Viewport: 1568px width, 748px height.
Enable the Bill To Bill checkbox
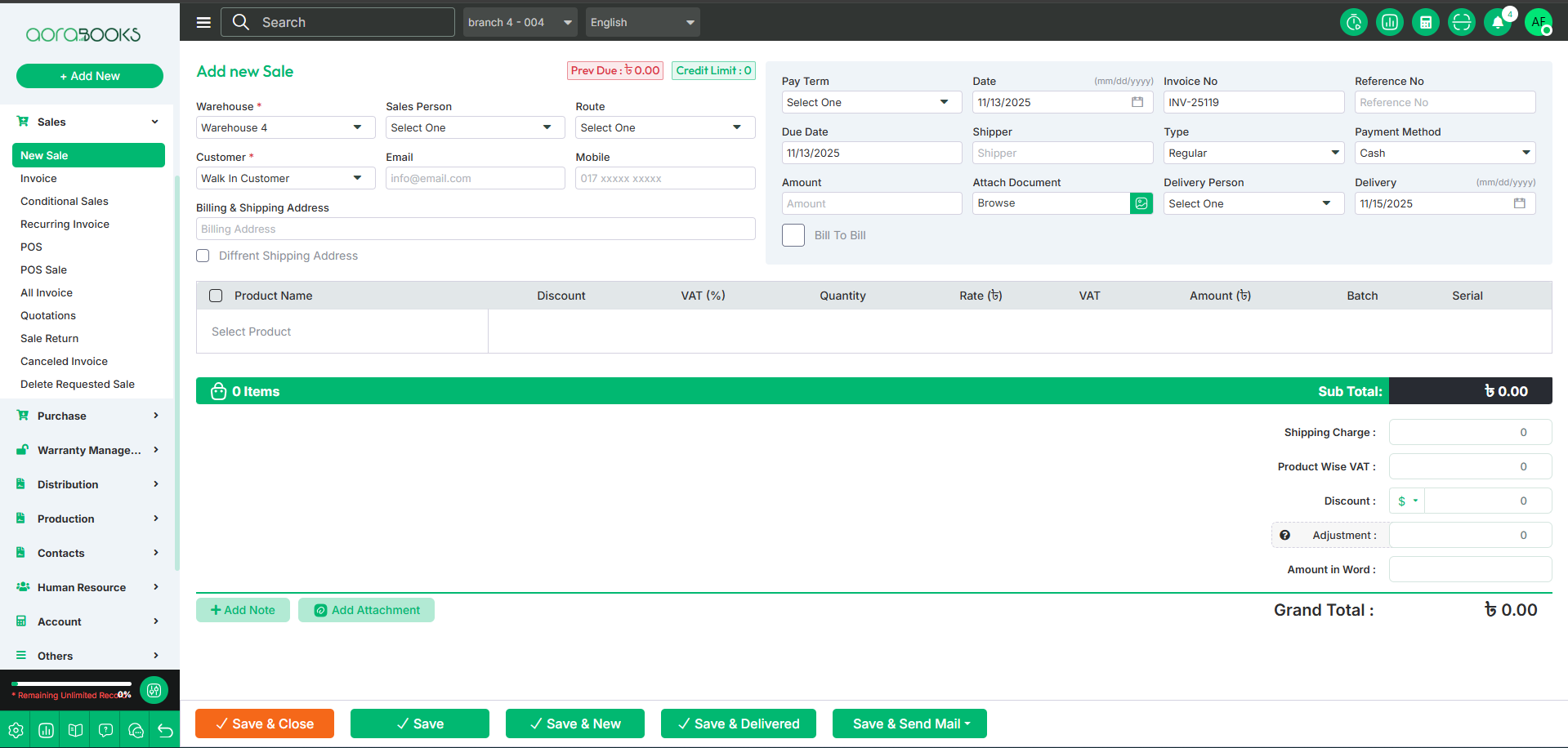(793, 235)
